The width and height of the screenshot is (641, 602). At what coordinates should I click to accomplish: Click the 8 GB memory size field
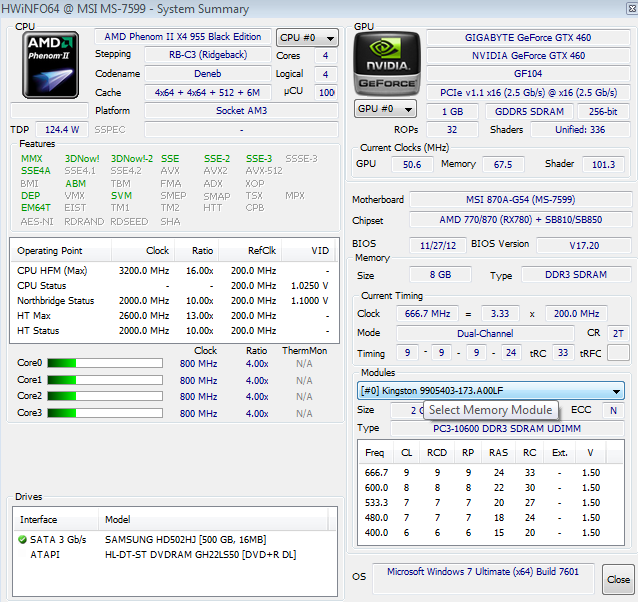click(x=440, y=275)
